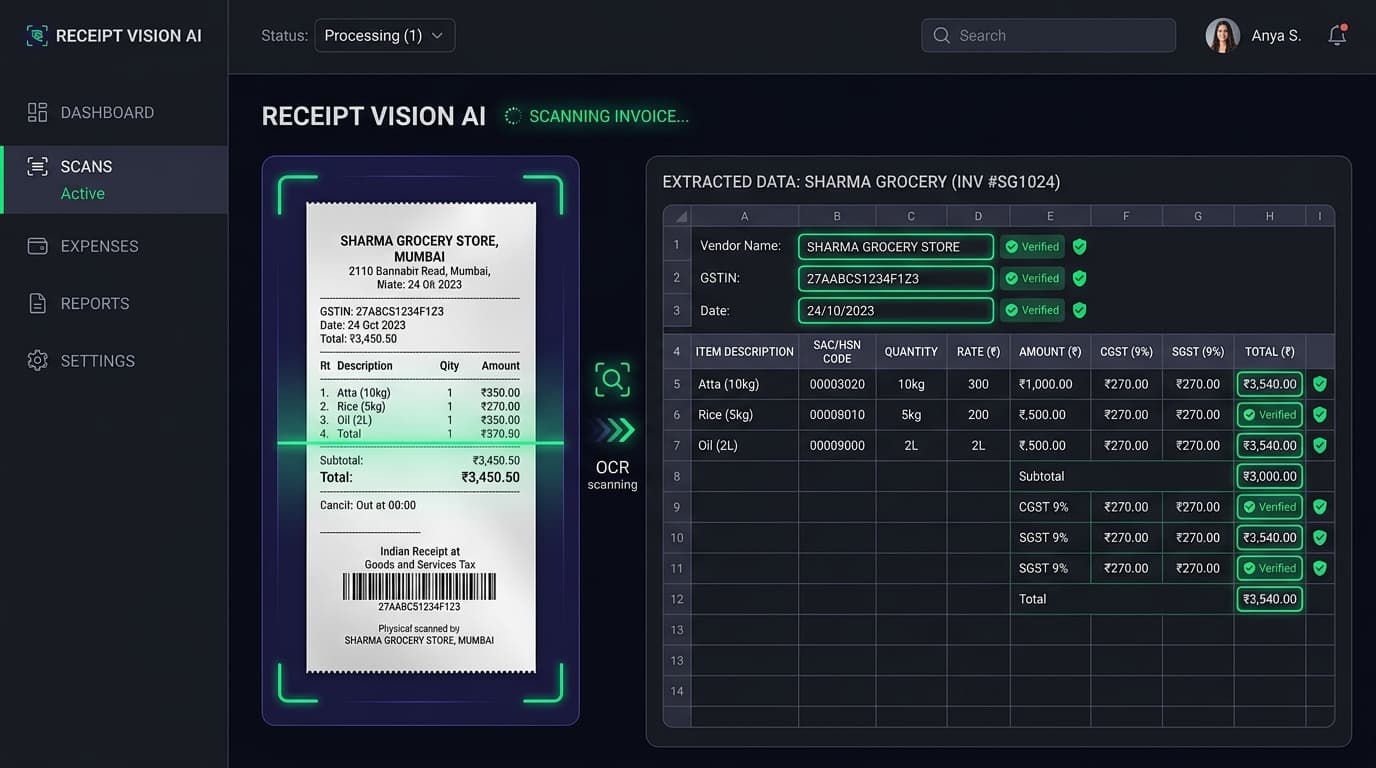Click the Verified badge in row 11
1376x768 pixels.
coord(1270,568)
